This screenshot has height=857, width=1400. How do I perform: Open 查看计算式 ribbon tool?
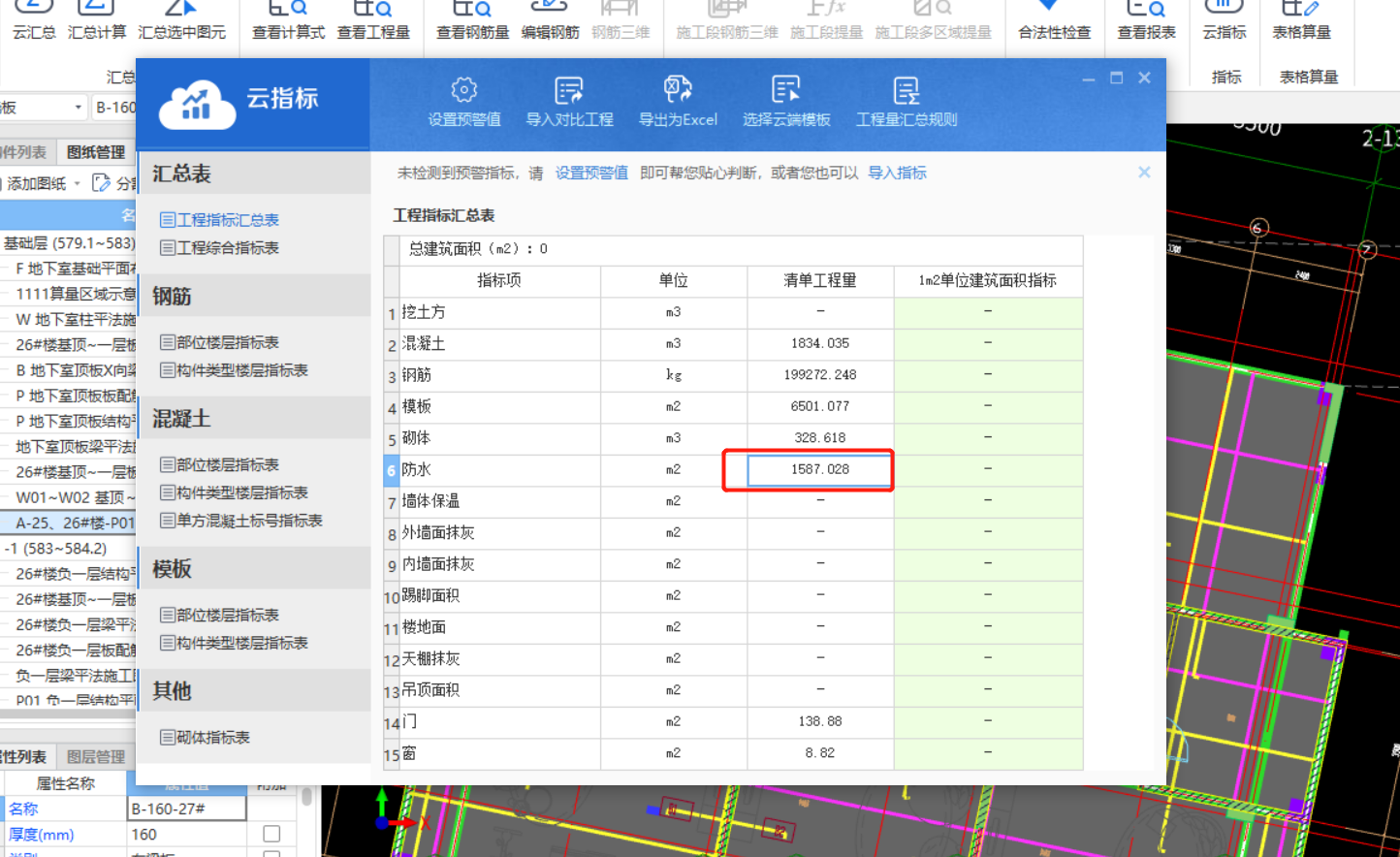288,20
